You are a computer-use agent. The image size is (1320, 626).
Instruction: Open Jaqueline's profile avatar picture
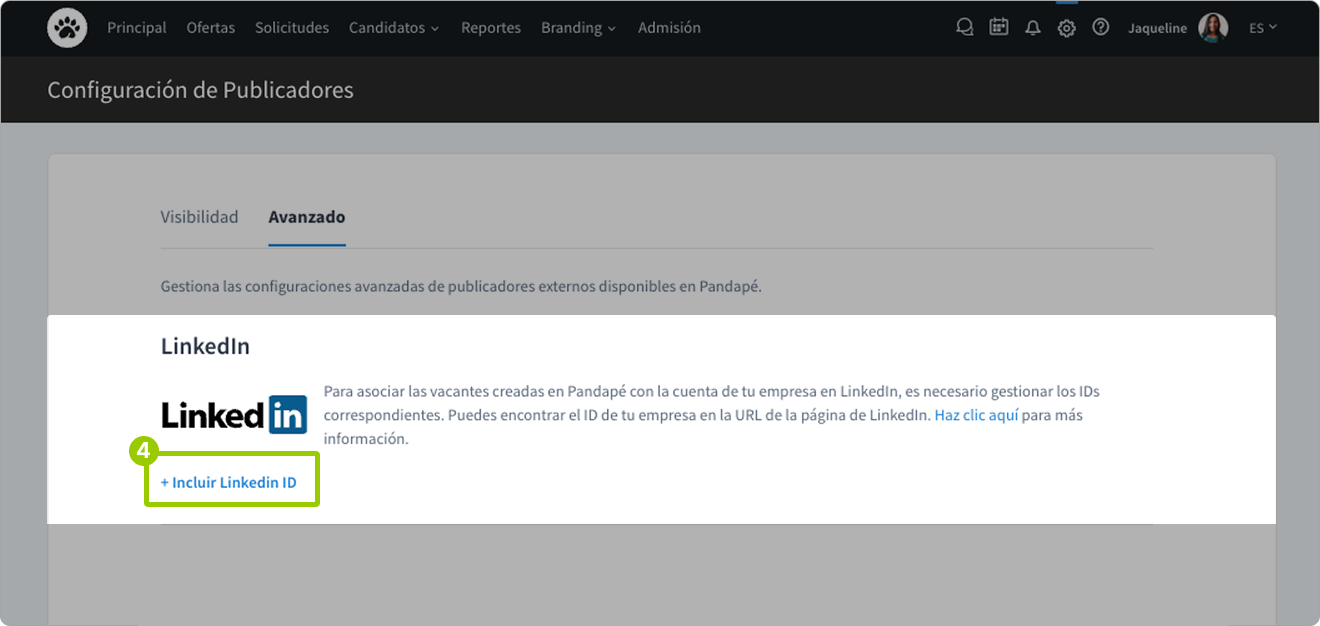pyautogui.click(x=1212, y=27)
